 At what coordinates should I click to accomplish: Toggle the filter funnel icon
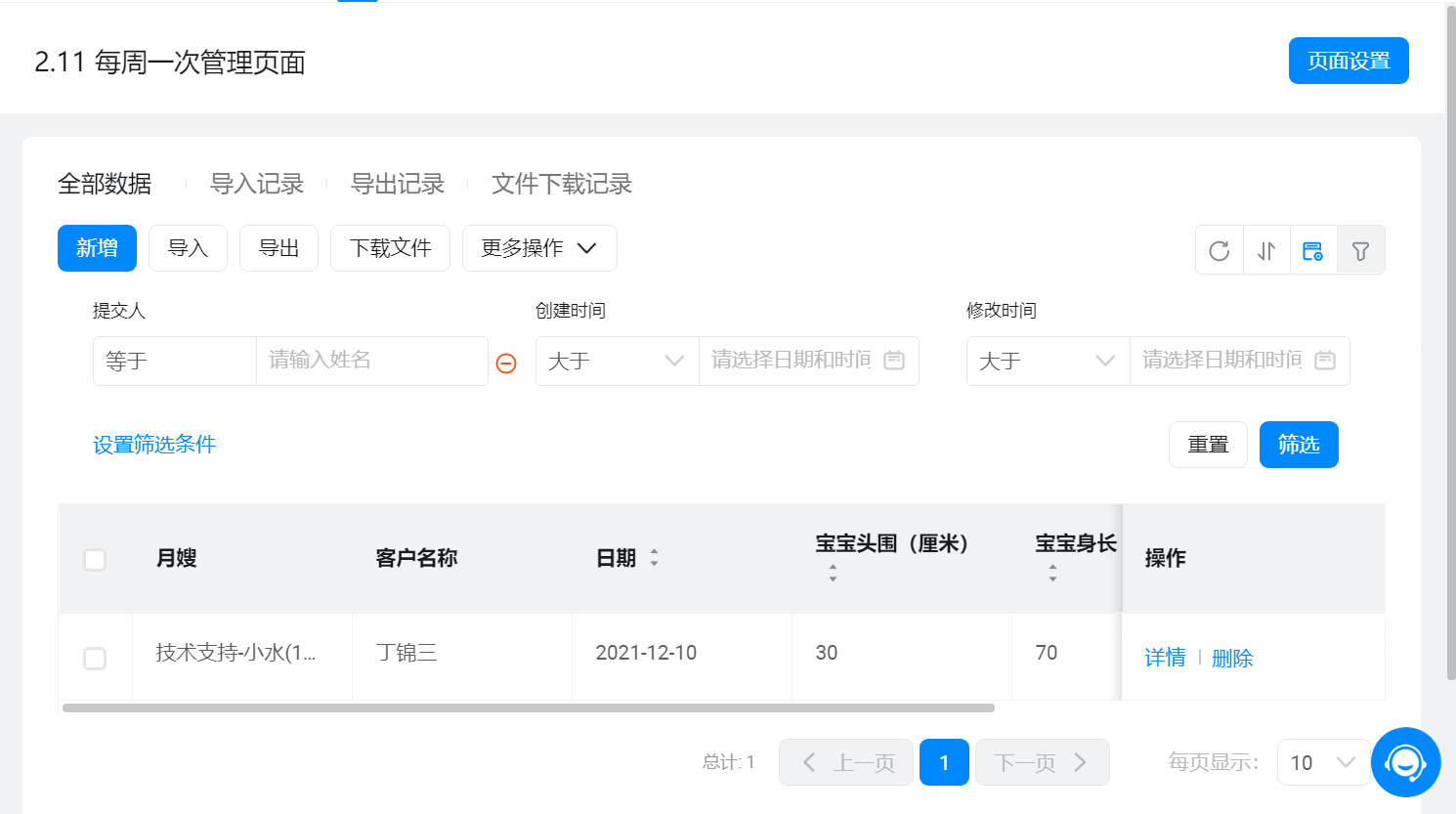(x=1360, y=250)
